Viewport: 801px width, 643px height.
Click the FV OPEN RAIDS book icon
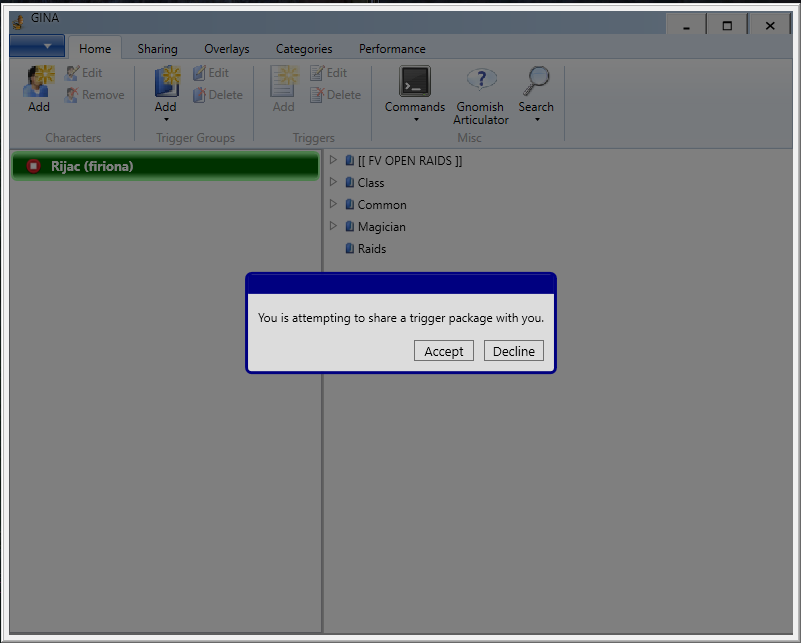point(349,161)
